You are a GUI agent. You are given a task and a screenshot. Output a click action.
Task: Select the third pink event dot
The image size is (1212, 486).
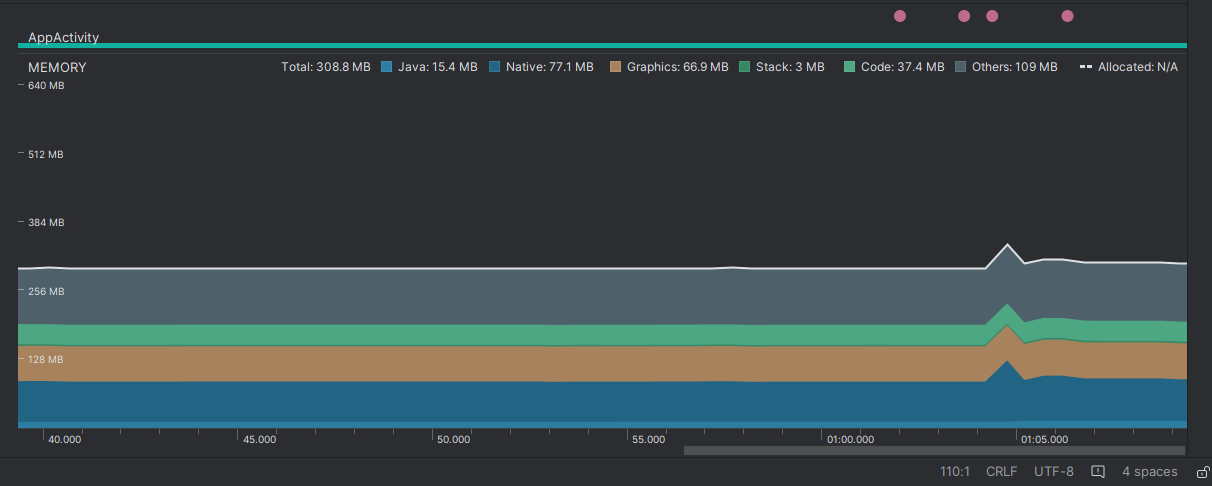[992, 16]
